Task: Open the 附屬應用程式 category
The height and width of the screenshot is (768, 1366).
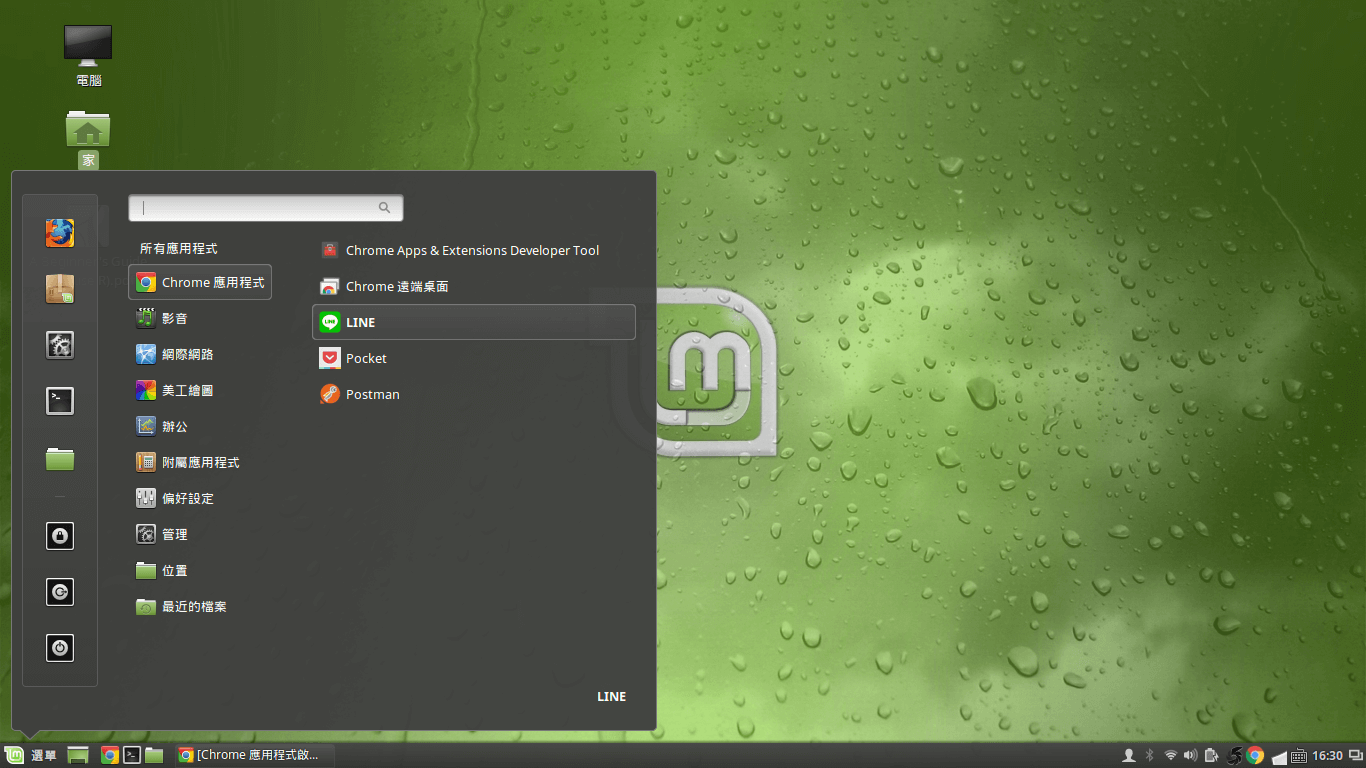Action: point(200,462)
